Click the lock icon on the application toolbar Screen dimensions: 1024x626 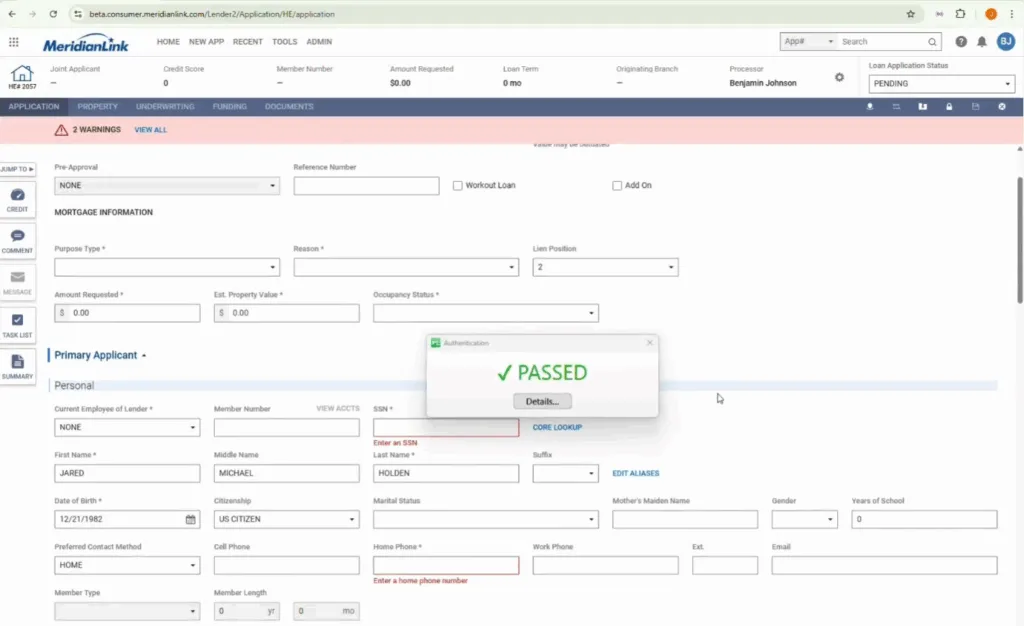coord(948,106)
